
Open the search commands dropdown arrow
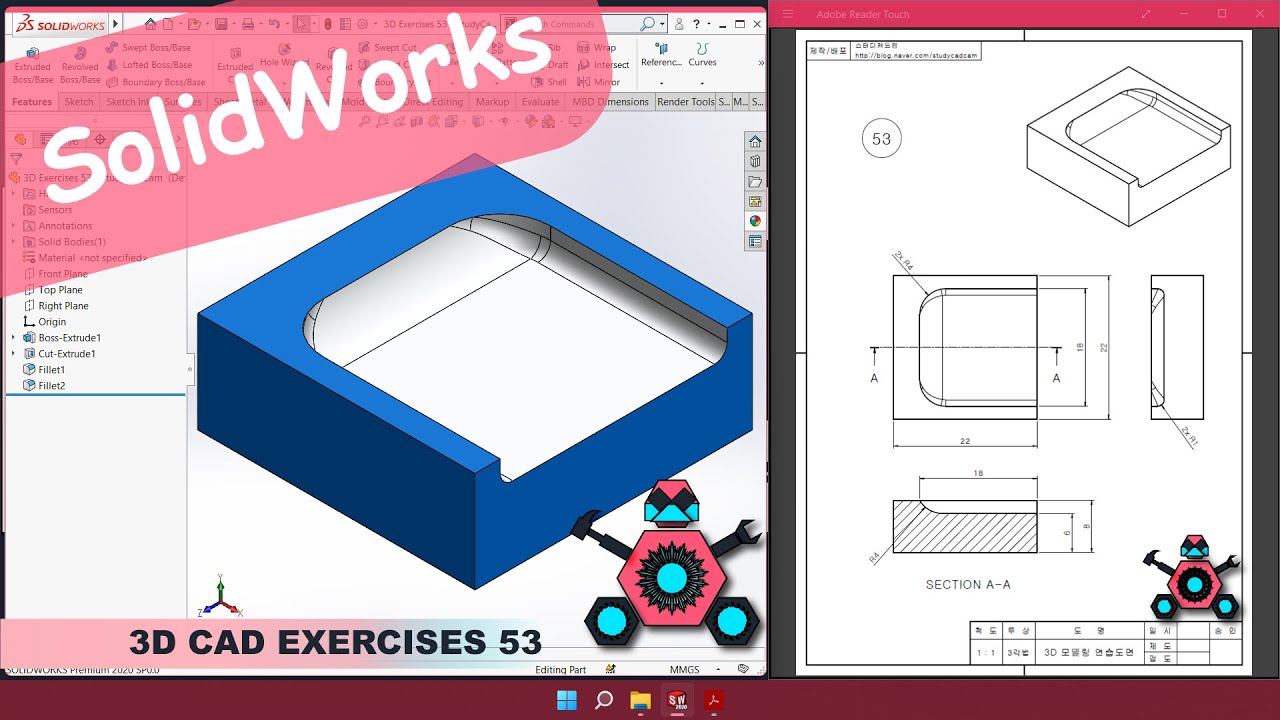click(x=662, y=24)
